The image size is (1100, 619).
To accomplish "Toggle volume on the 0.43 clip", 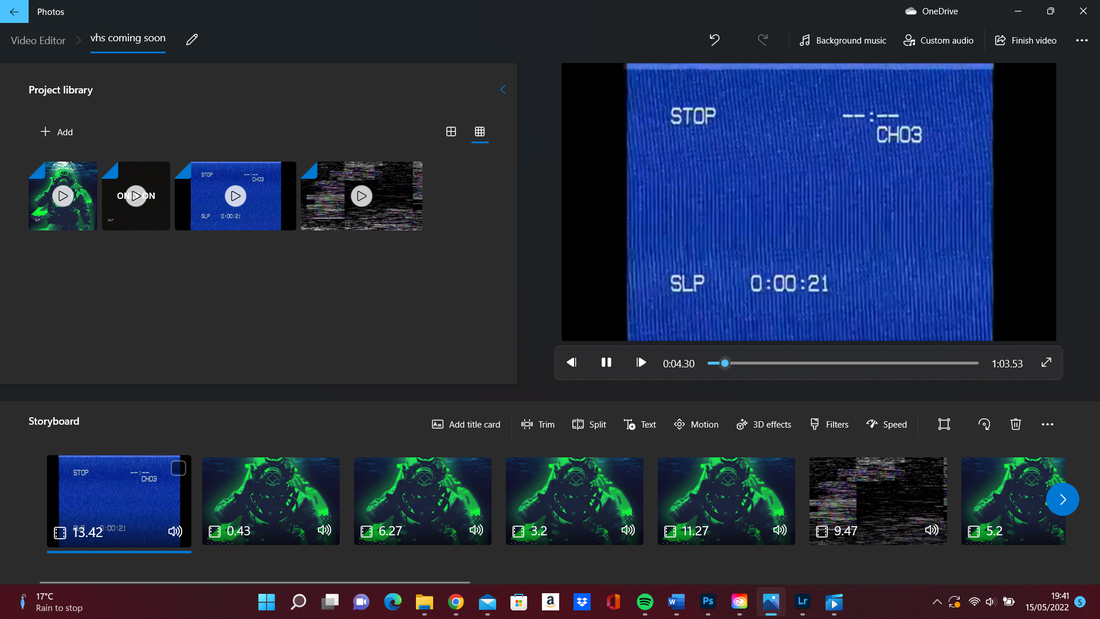I will (x=324, y=531).
